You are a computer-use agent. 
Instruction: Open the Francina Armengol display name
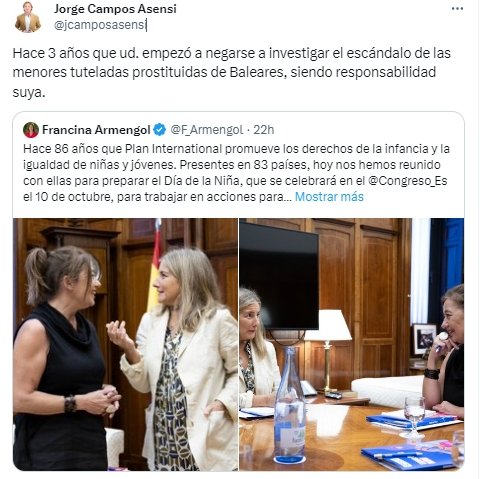coord(96,130)
